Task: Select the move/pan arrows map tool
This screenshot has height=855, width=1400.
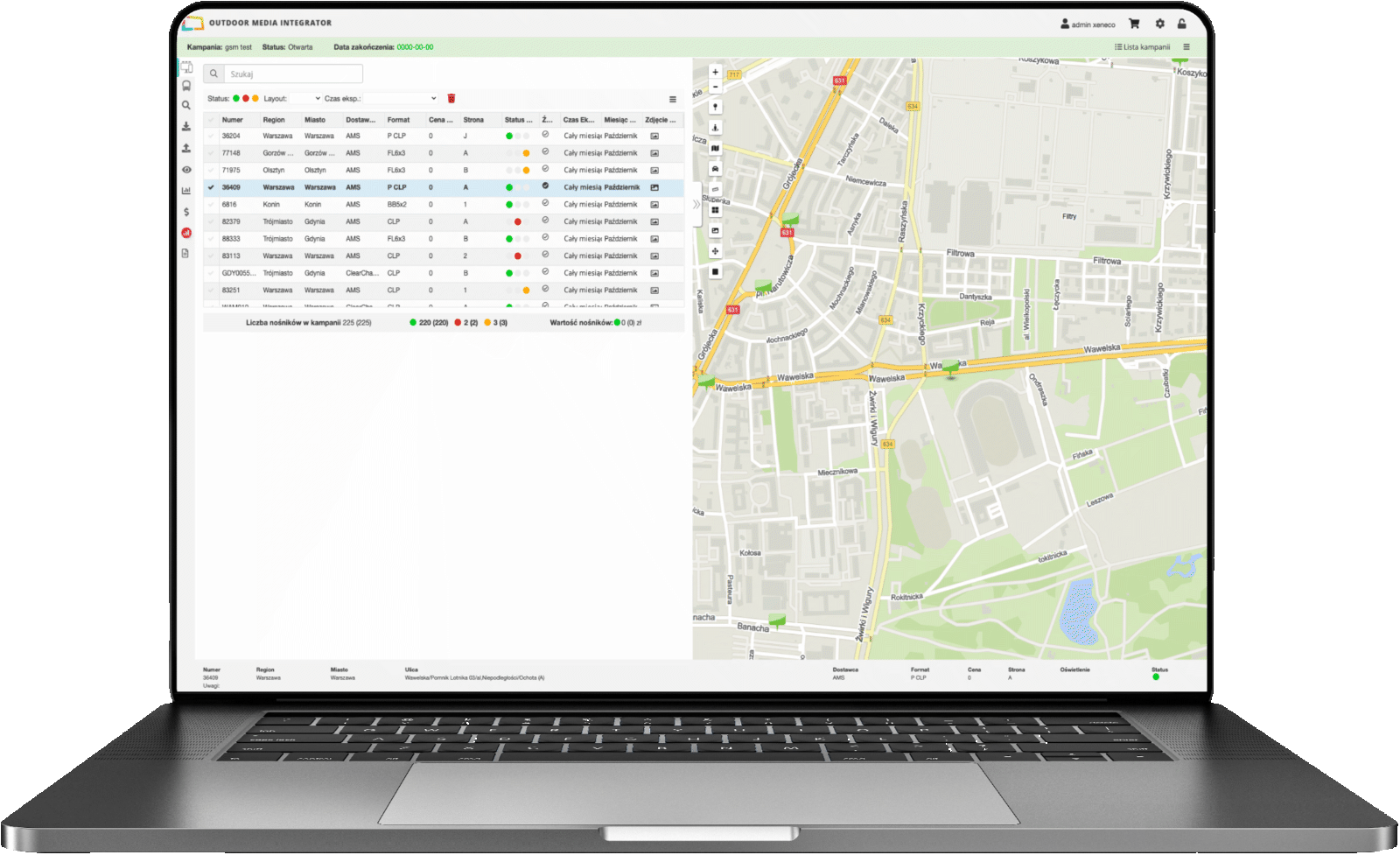Action: tap(716, 251)
